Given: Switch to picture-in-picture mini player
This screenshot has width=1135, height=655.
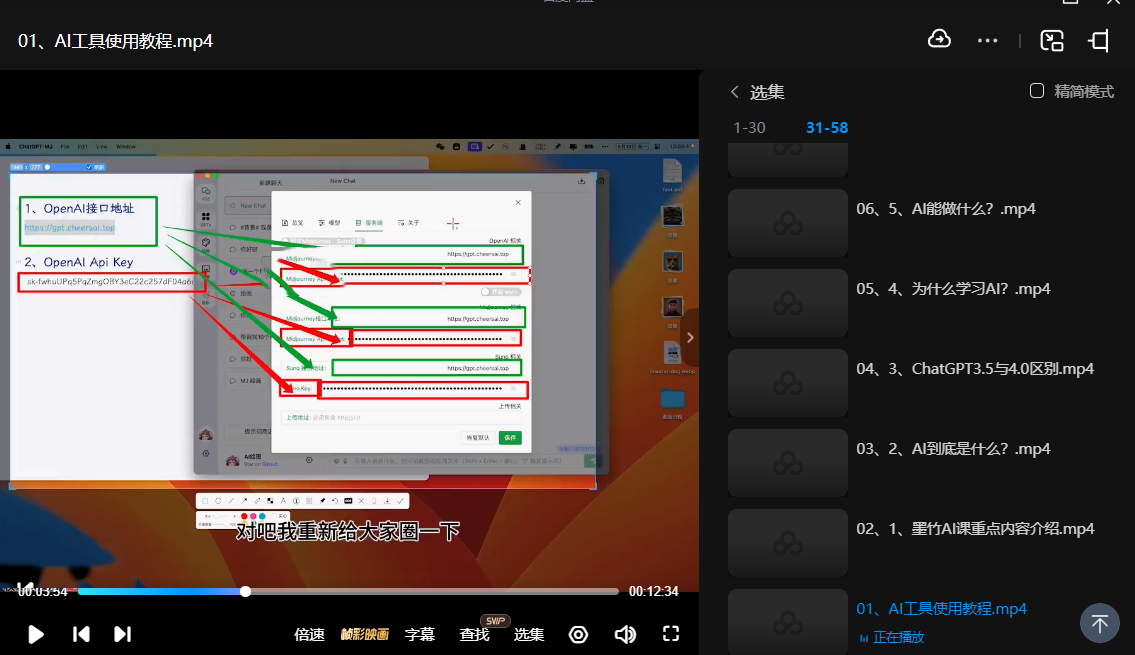Looking at the screenshot, I should pos(1052,41).
